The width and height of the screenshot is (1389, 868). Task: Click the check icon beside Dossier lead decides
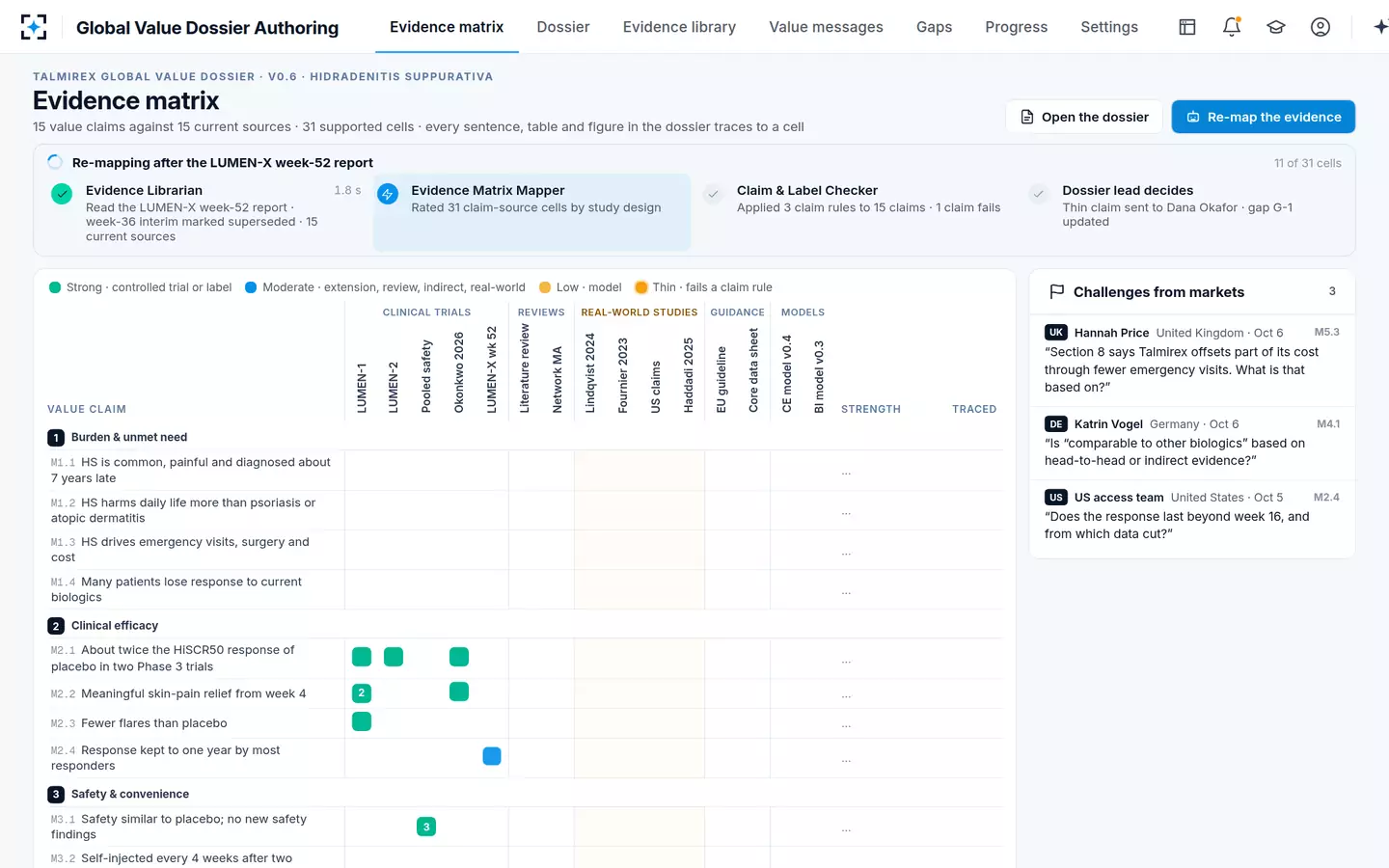click(x=1039, y=194)
